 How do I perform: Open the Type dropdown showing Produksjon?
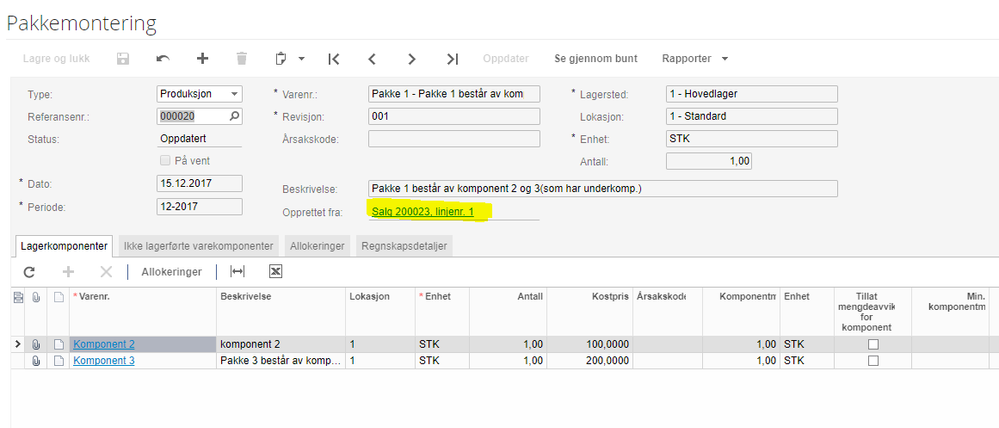[x=199, y=94]
